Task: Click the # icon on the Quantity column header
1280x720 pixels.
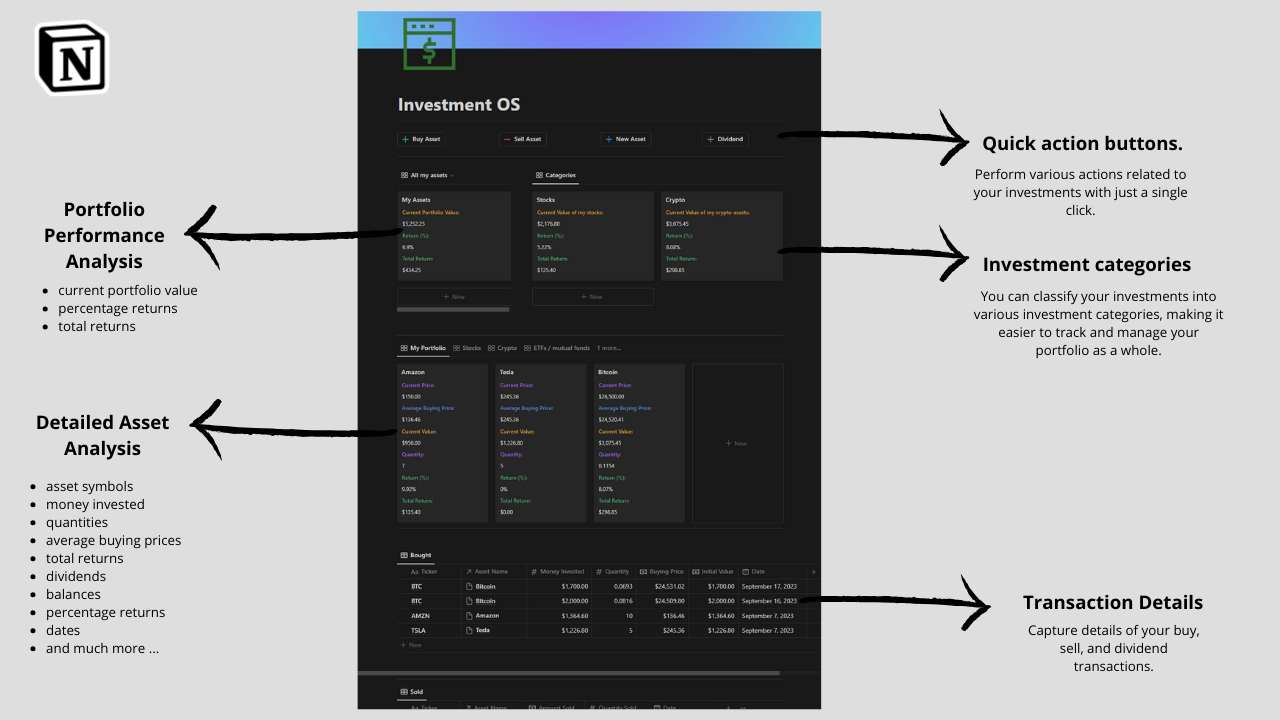Action: (x=598, y=572)
